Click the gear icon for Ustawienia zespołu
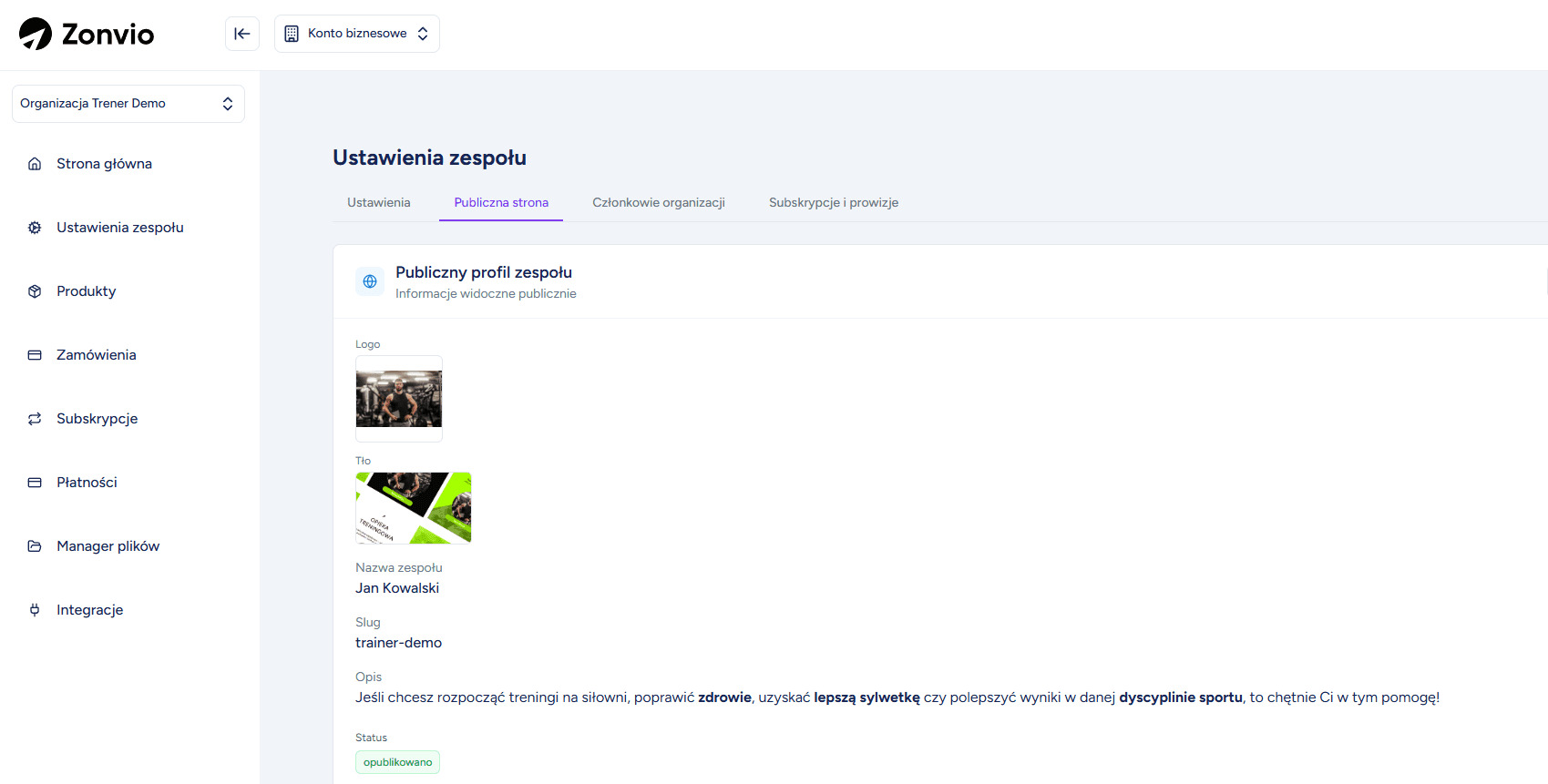The height and width of the screenshot is (784, 1548). 35,228
